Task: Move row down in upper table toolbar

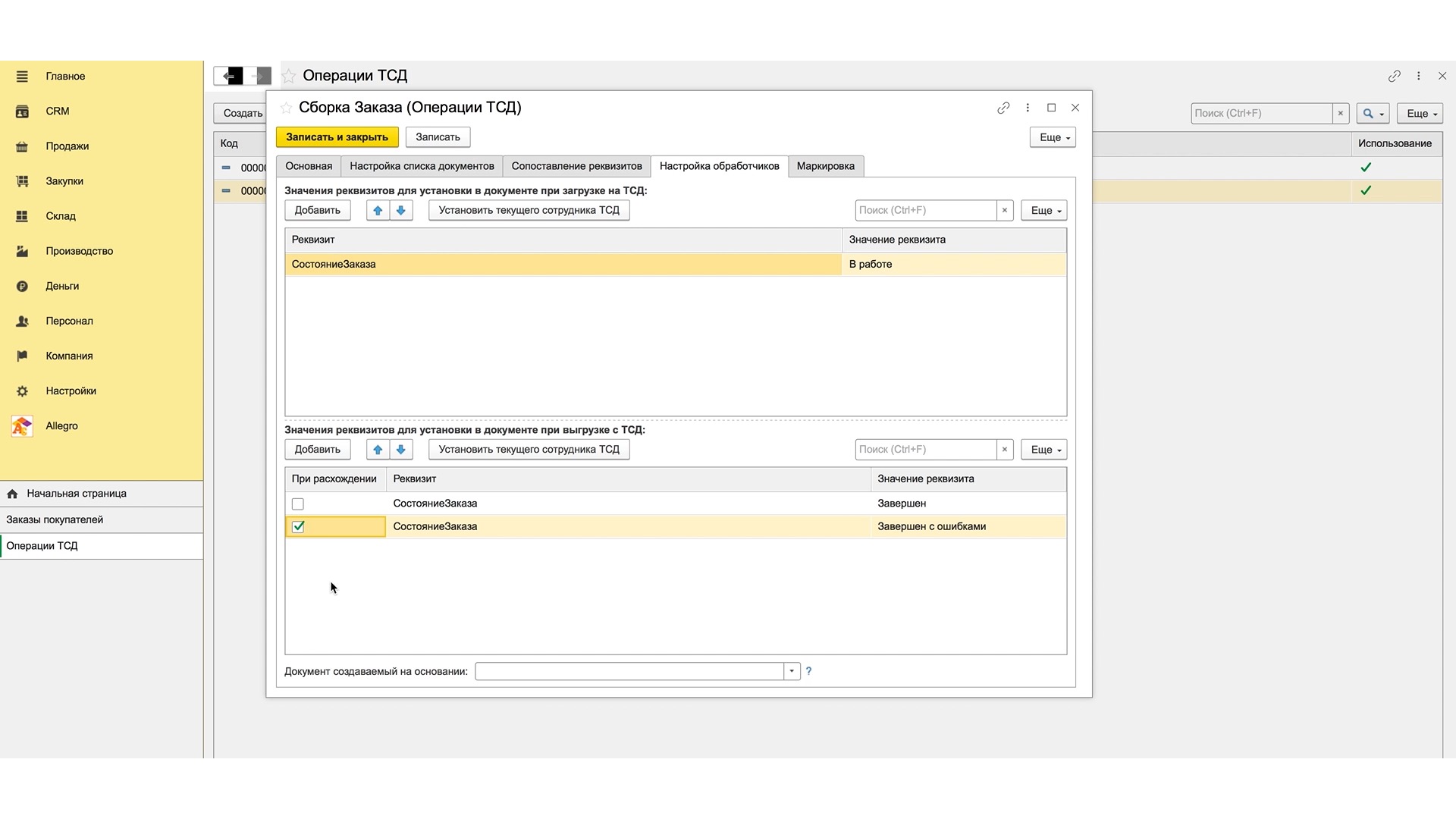Action: [401, 210]
